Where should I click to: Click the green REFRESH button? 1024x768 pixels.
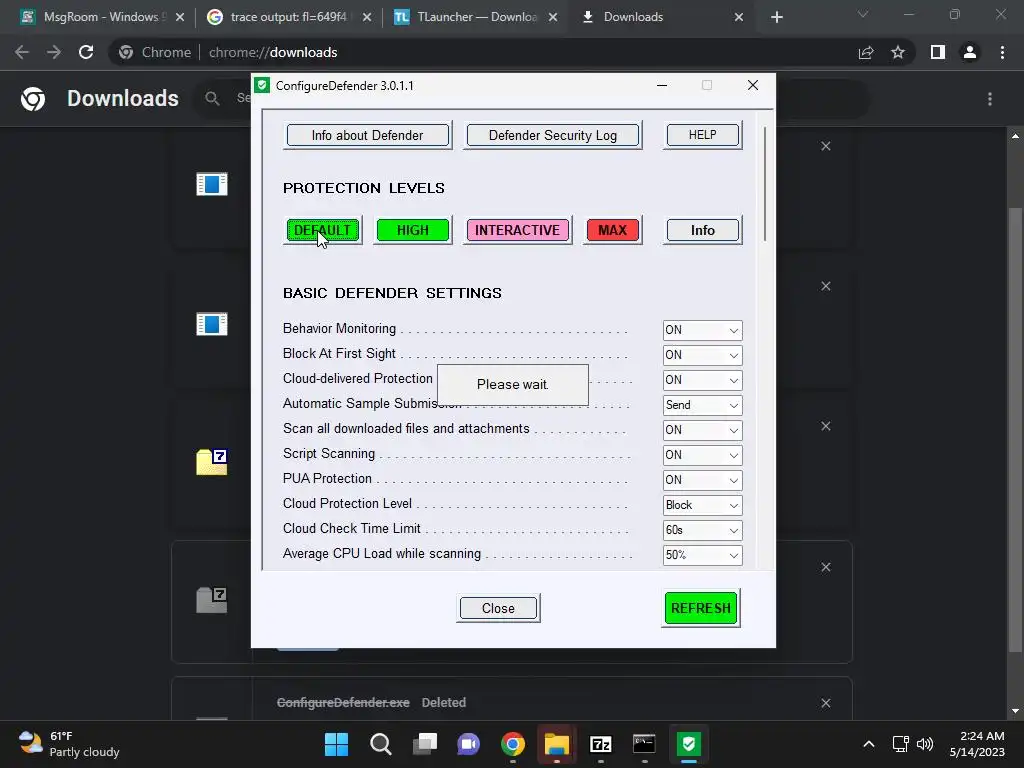[x=701, y=608]
